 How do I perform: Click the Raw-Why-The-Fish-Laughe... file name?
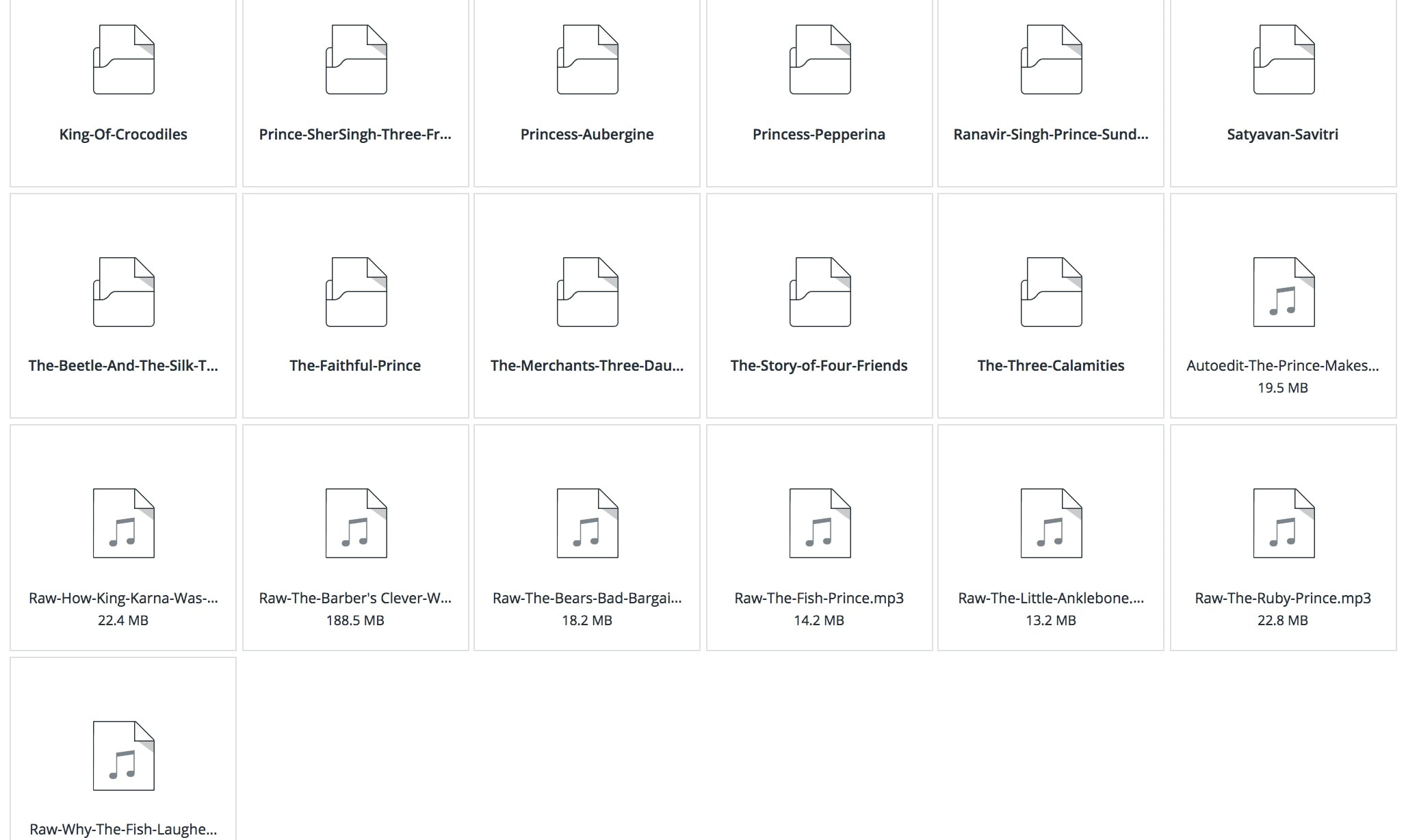point(123,829)
